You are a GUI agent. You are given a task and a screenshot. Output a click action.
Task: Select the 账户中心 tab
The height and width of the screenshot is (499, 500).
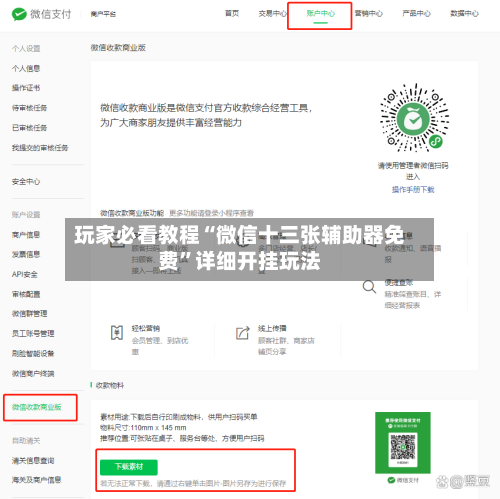(320, 13)
